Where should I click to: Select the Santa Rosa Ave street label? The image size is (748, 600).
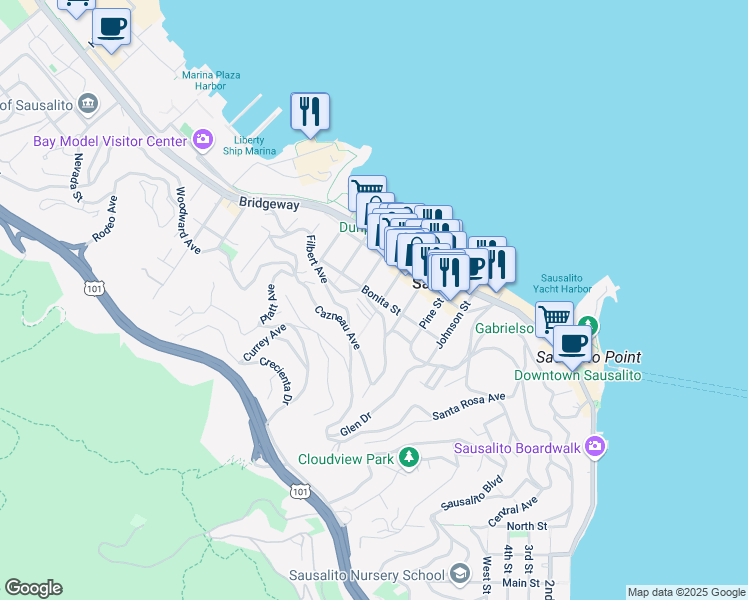468,406
